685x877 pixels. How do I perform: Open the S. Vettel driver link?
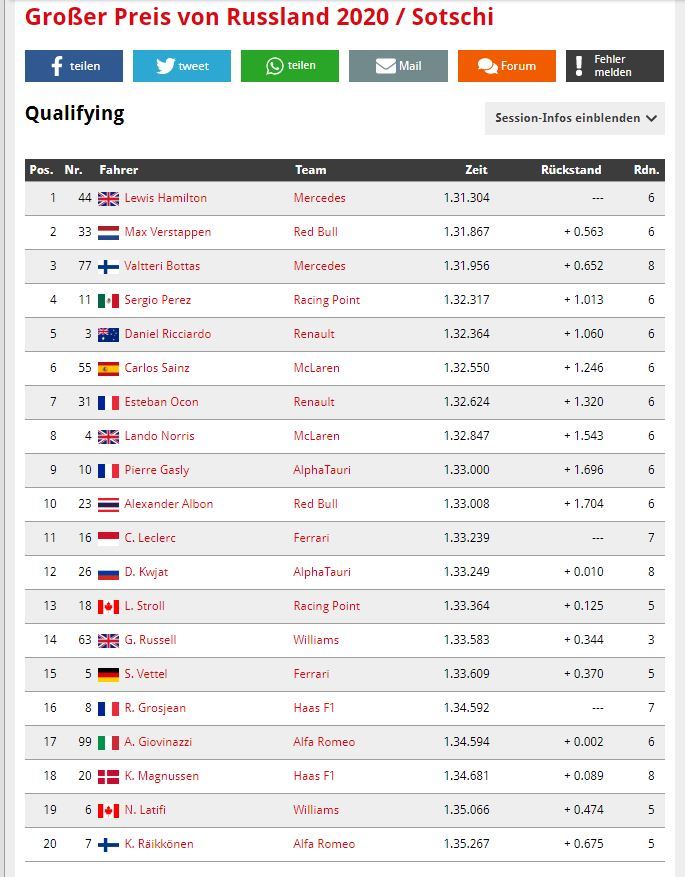point(145,674)
